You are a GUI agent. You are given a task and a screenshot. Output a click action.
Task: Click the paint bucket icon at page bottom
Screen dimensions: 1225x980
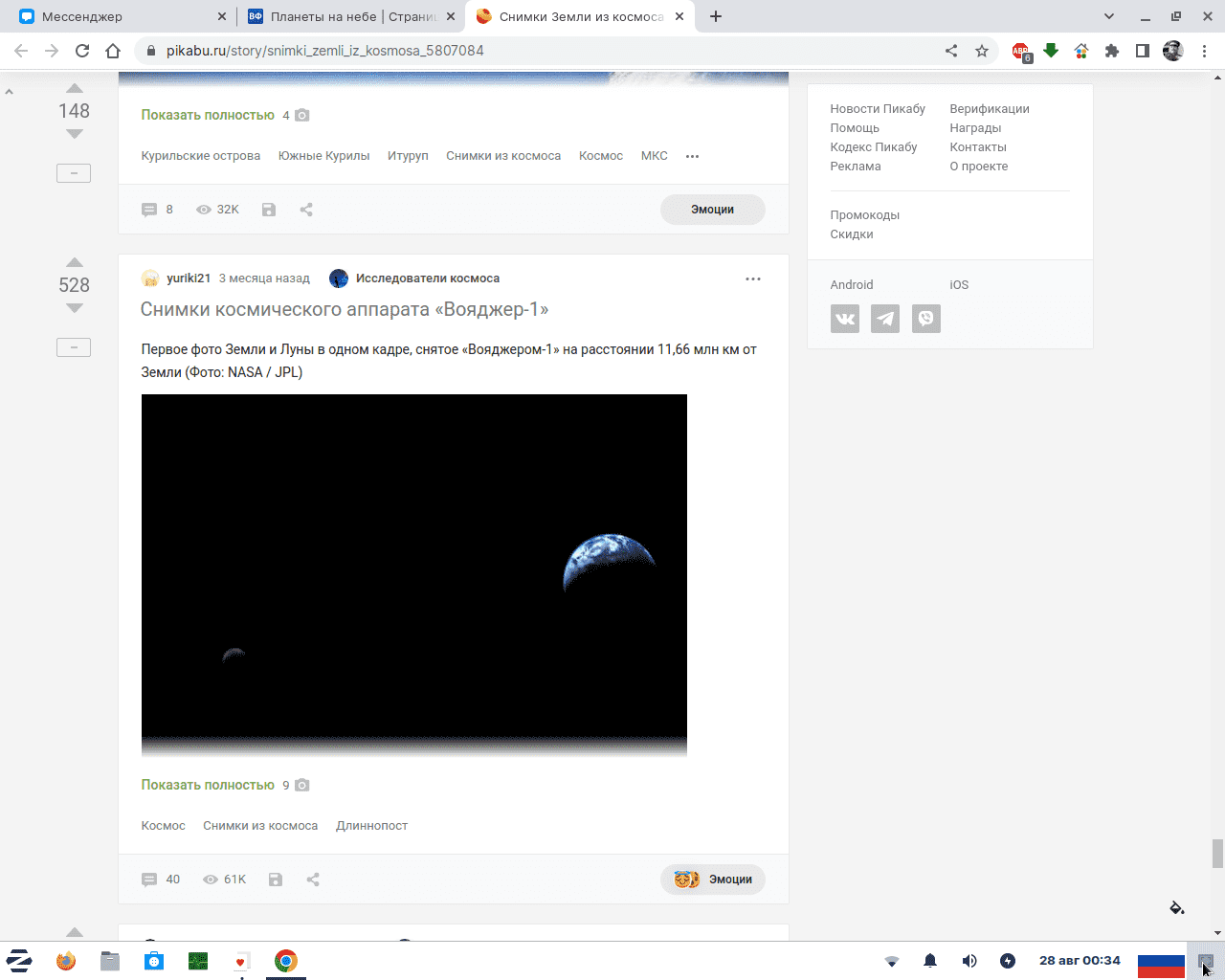1177,907
